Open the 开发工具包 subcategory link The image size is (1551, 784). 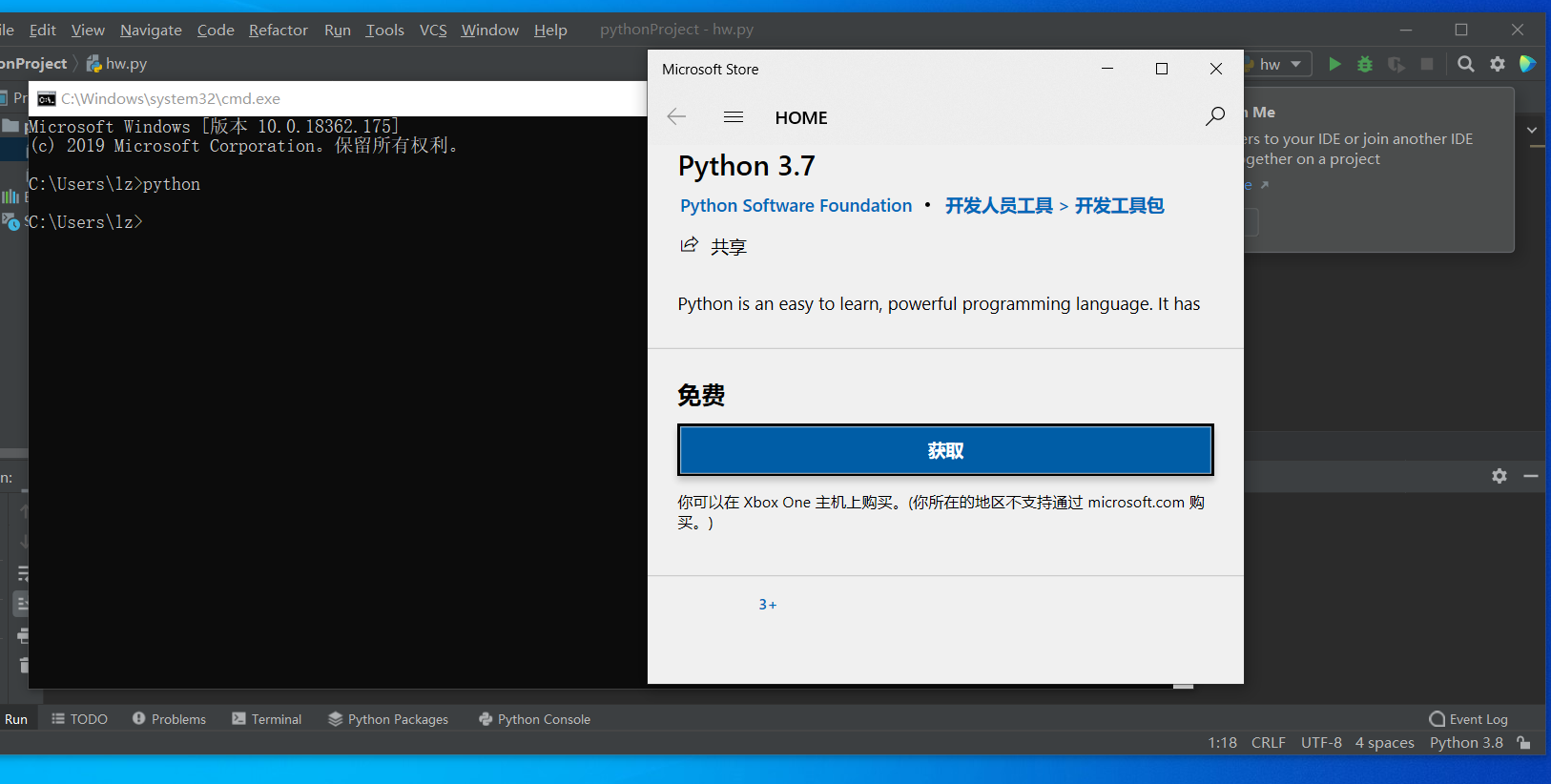[x=1120, y=206]
